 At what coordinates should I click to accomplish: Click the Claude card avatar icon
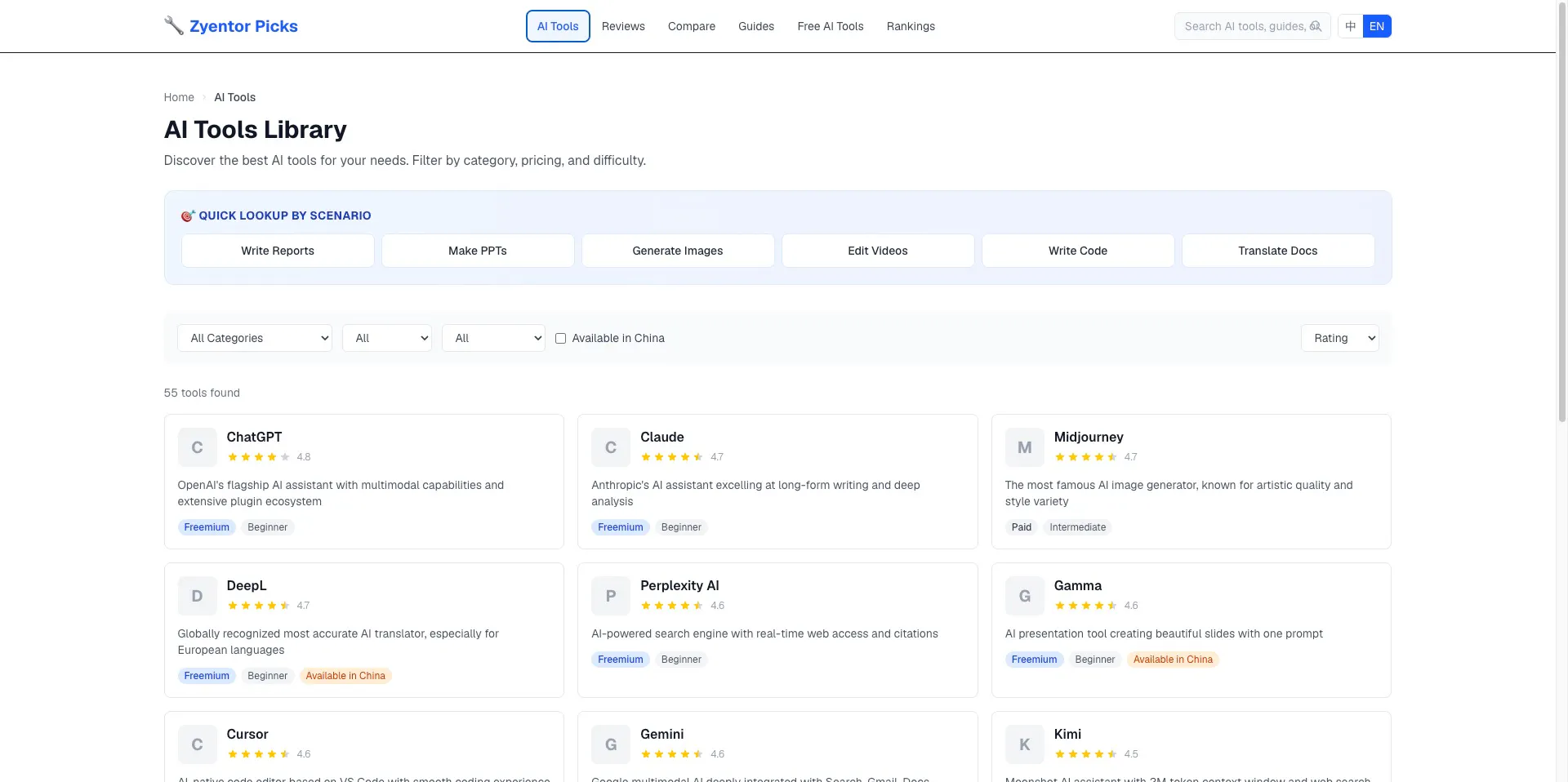click(611, 447)
